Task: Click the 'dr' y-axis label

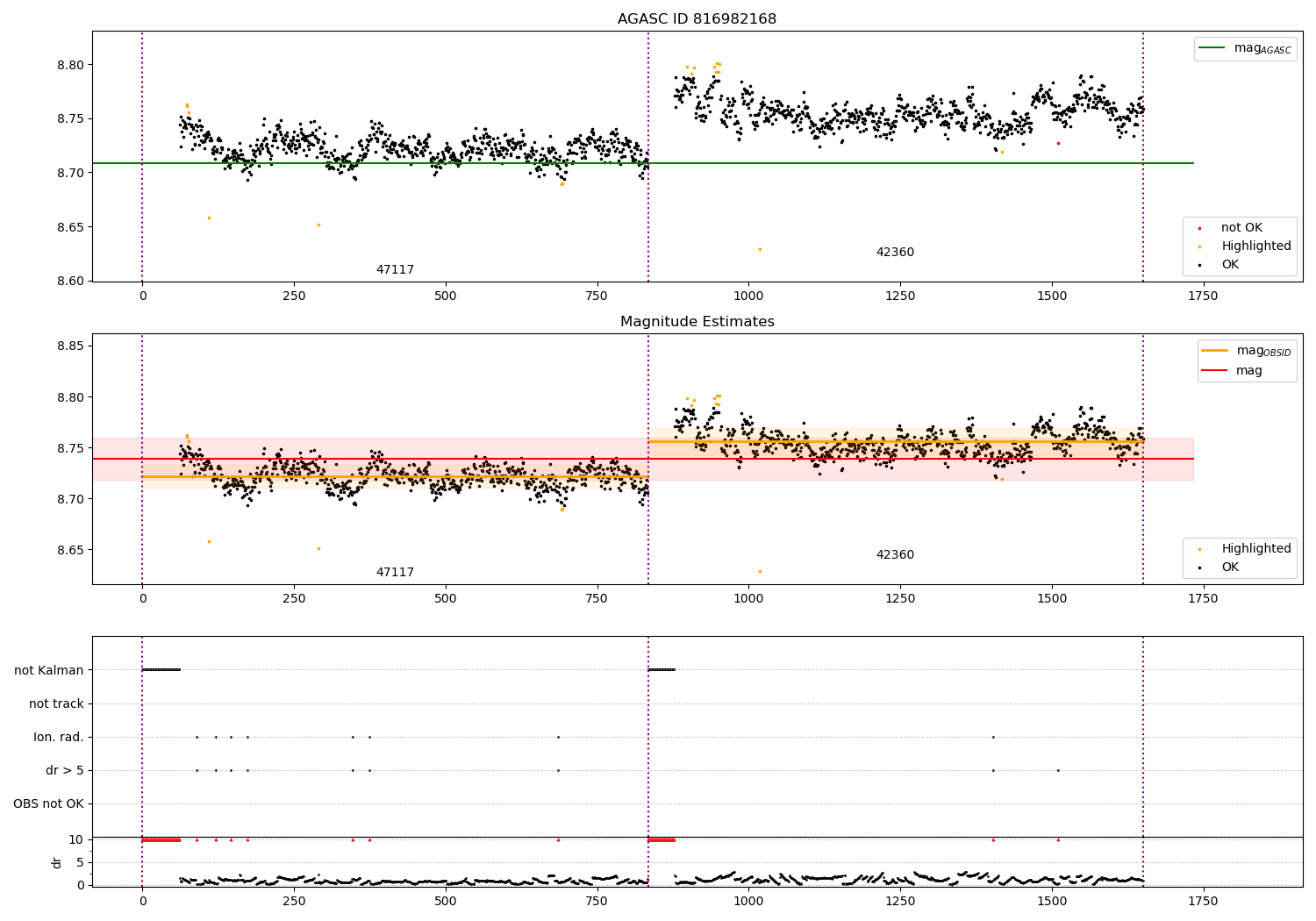Action: point(57,862)
